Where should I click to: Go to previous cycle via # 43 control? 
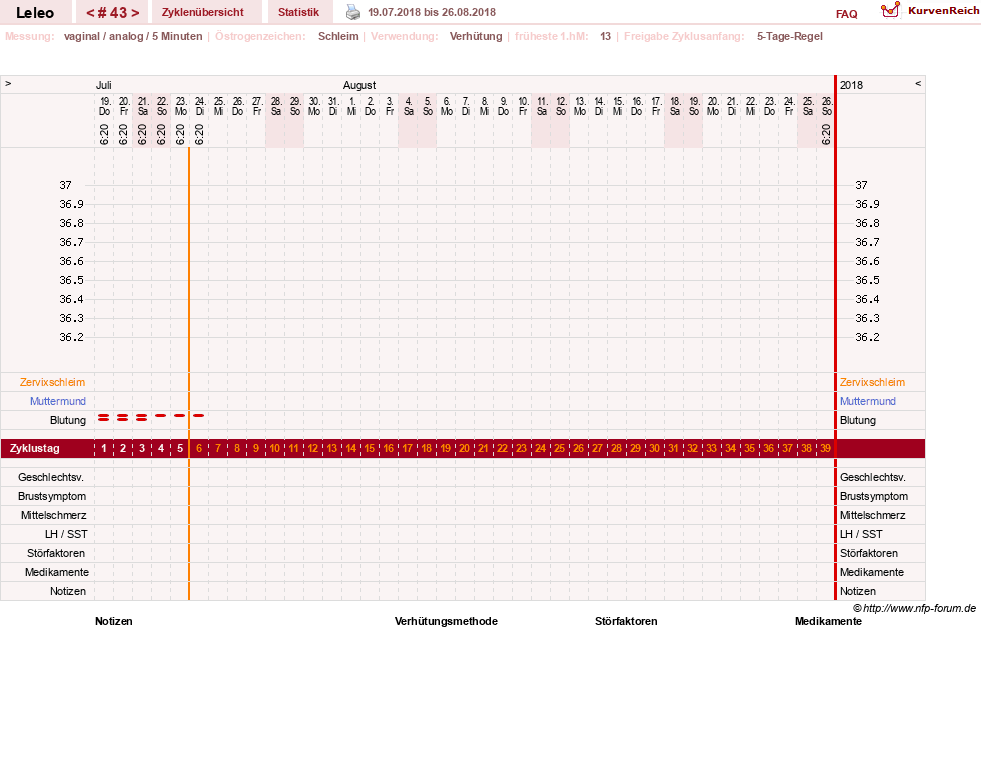90,13
